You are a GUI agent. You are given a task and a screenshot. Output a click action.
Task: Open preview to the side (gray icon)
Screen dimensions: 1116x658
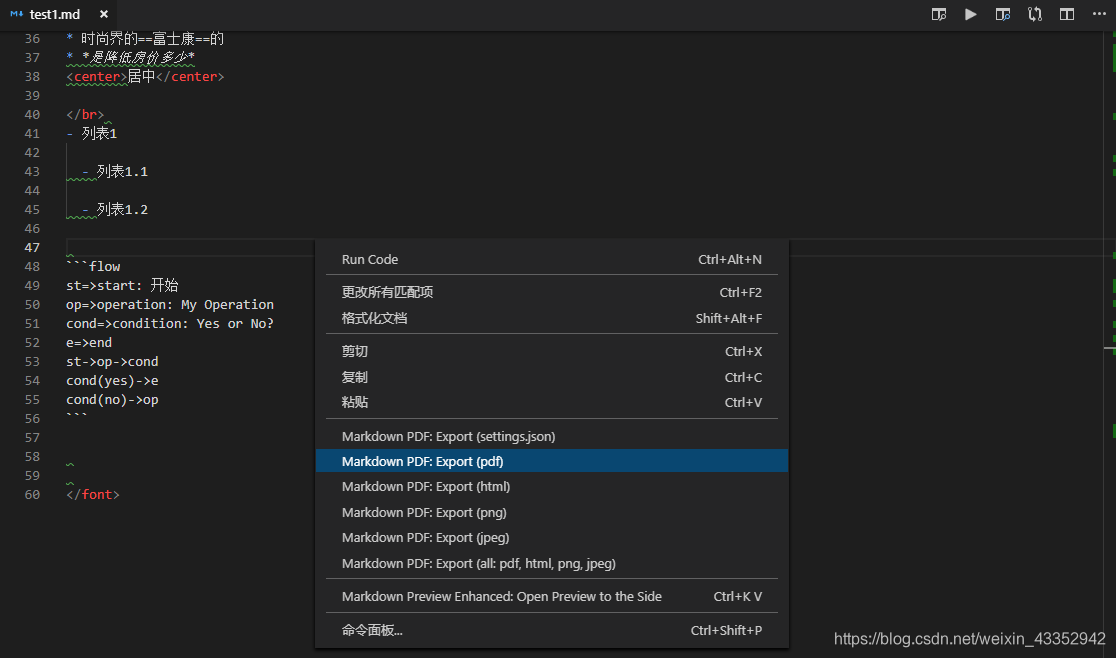tap(939, 14)
